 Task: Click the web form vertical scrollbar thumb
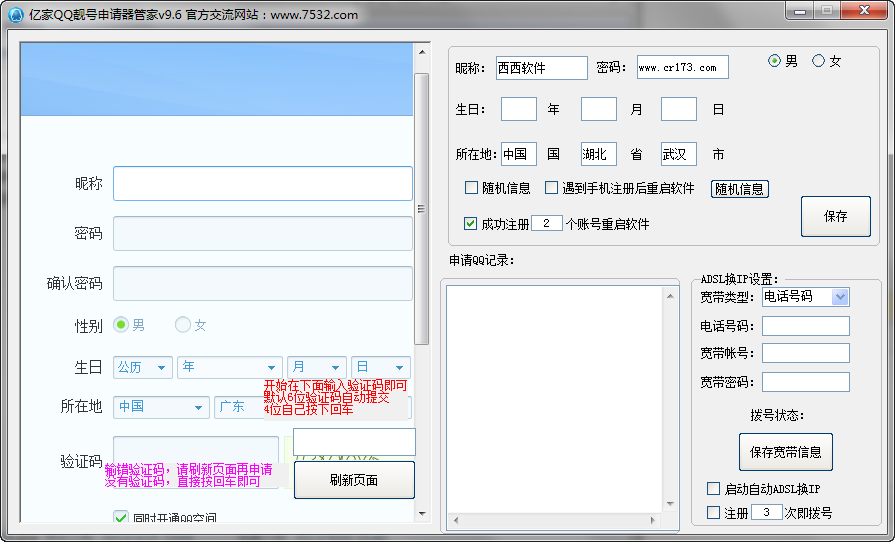point(422,209)
